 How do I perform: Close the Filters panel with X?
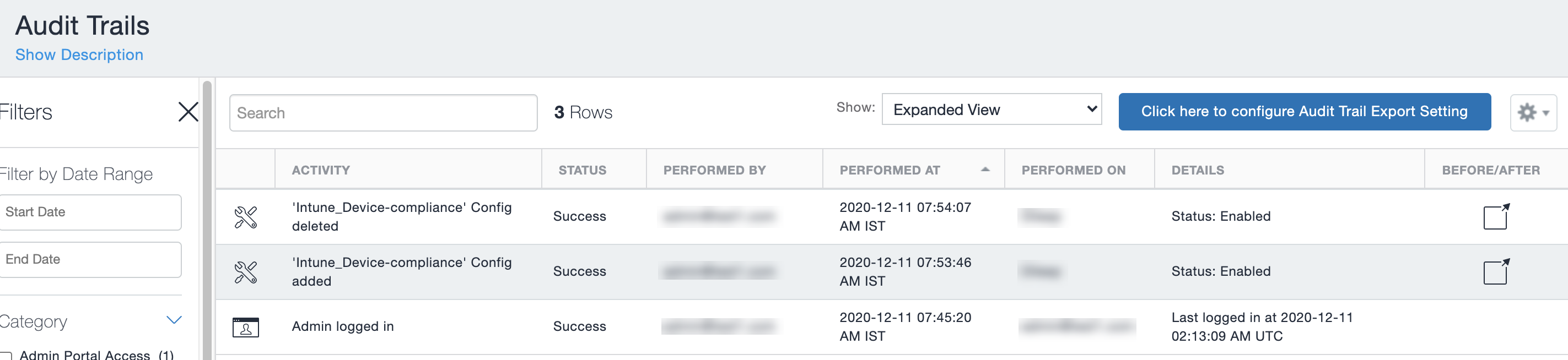(188, 112)
